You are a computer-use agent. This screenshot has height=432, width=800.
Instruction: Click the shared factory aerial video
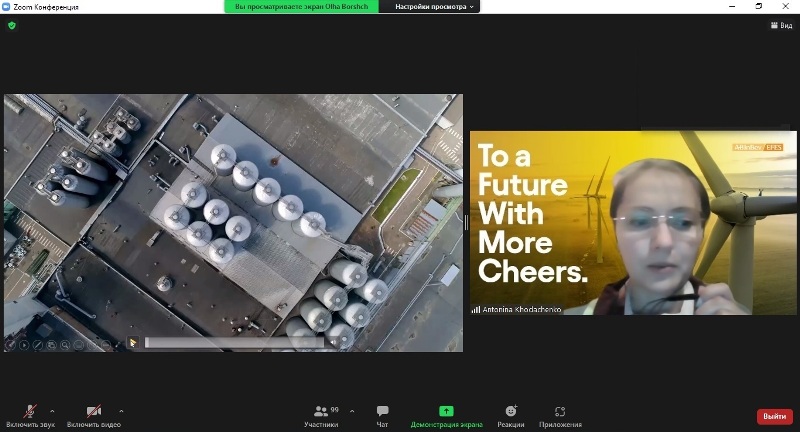tap(234, 223)
